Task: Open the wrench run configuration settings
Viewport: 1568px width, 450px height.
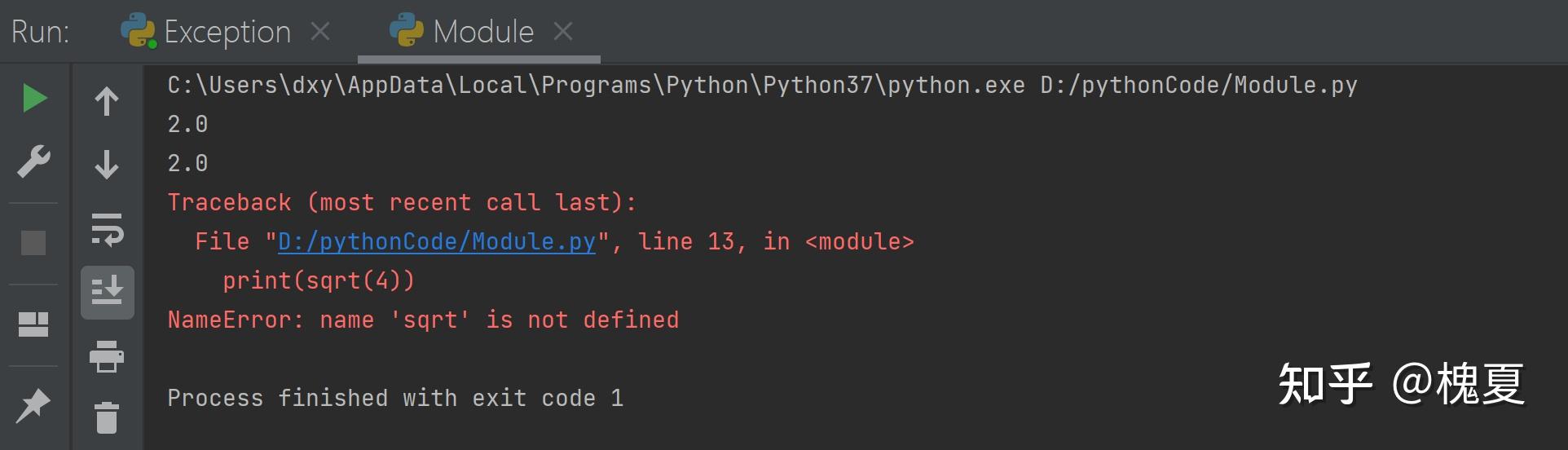Action: point(34,161)
